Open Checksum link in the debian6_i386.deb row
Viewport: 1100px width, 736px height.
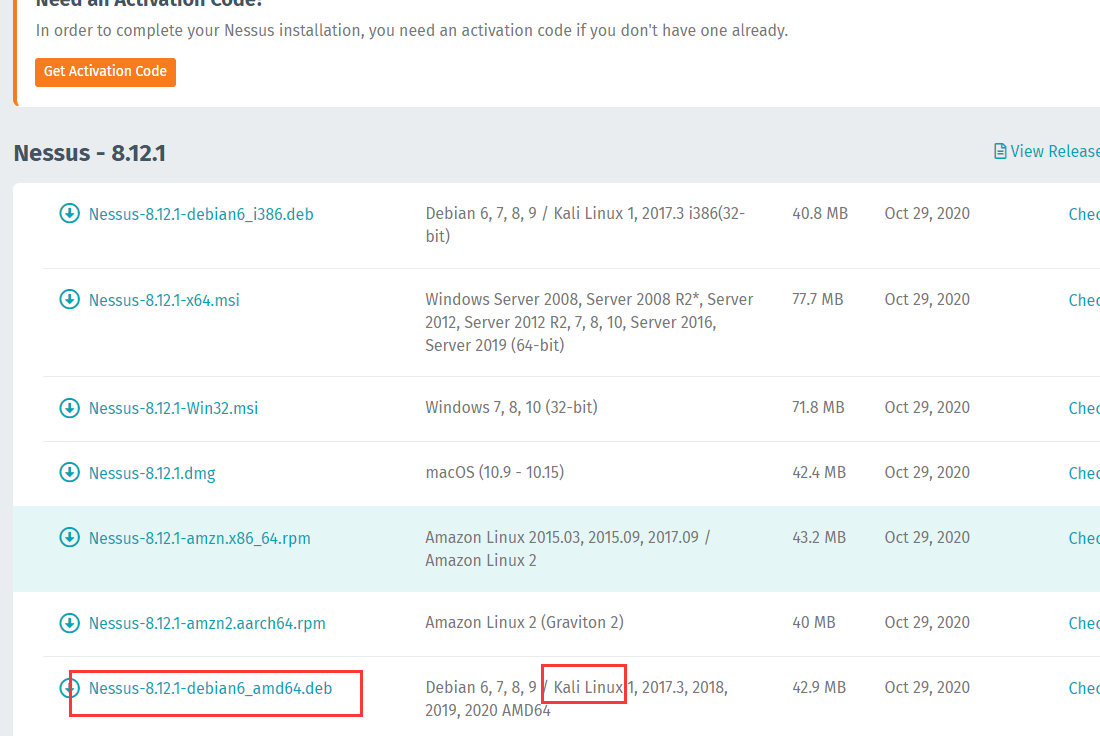point(1084,215)
